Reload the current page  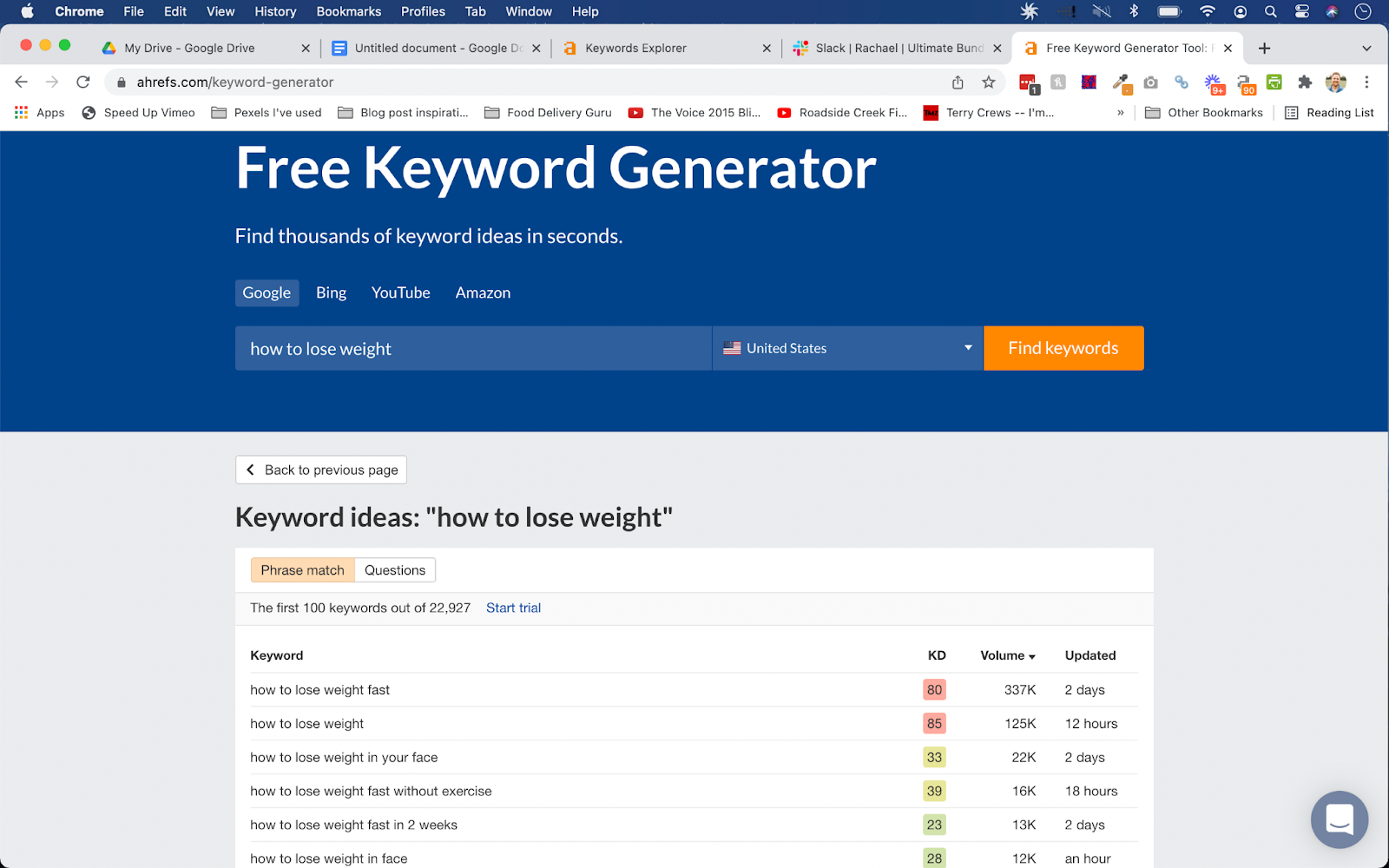tap(83, 82)
